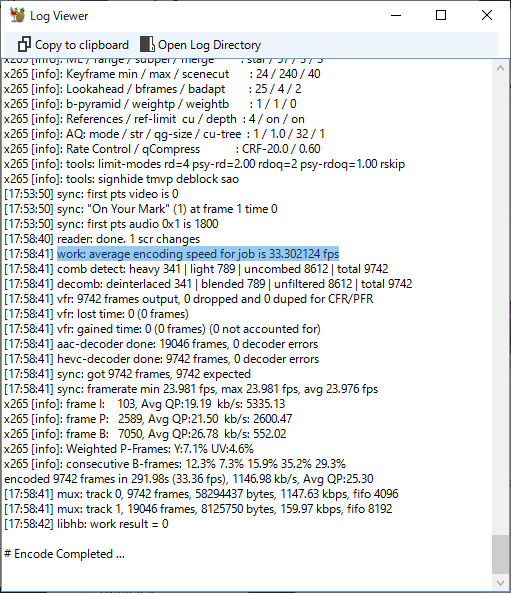Screen dimensions: 511x593
Task: Click the empty scrollbar track above the thumb
Action: (x=500, y=303)
